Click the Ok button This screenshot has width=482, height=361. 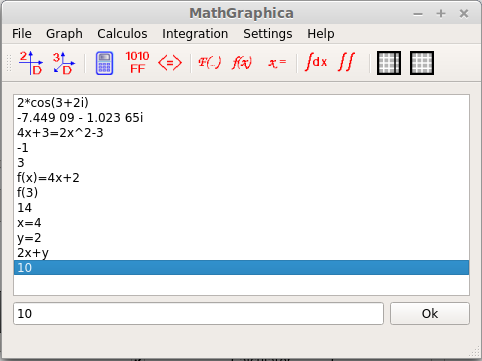430,313
